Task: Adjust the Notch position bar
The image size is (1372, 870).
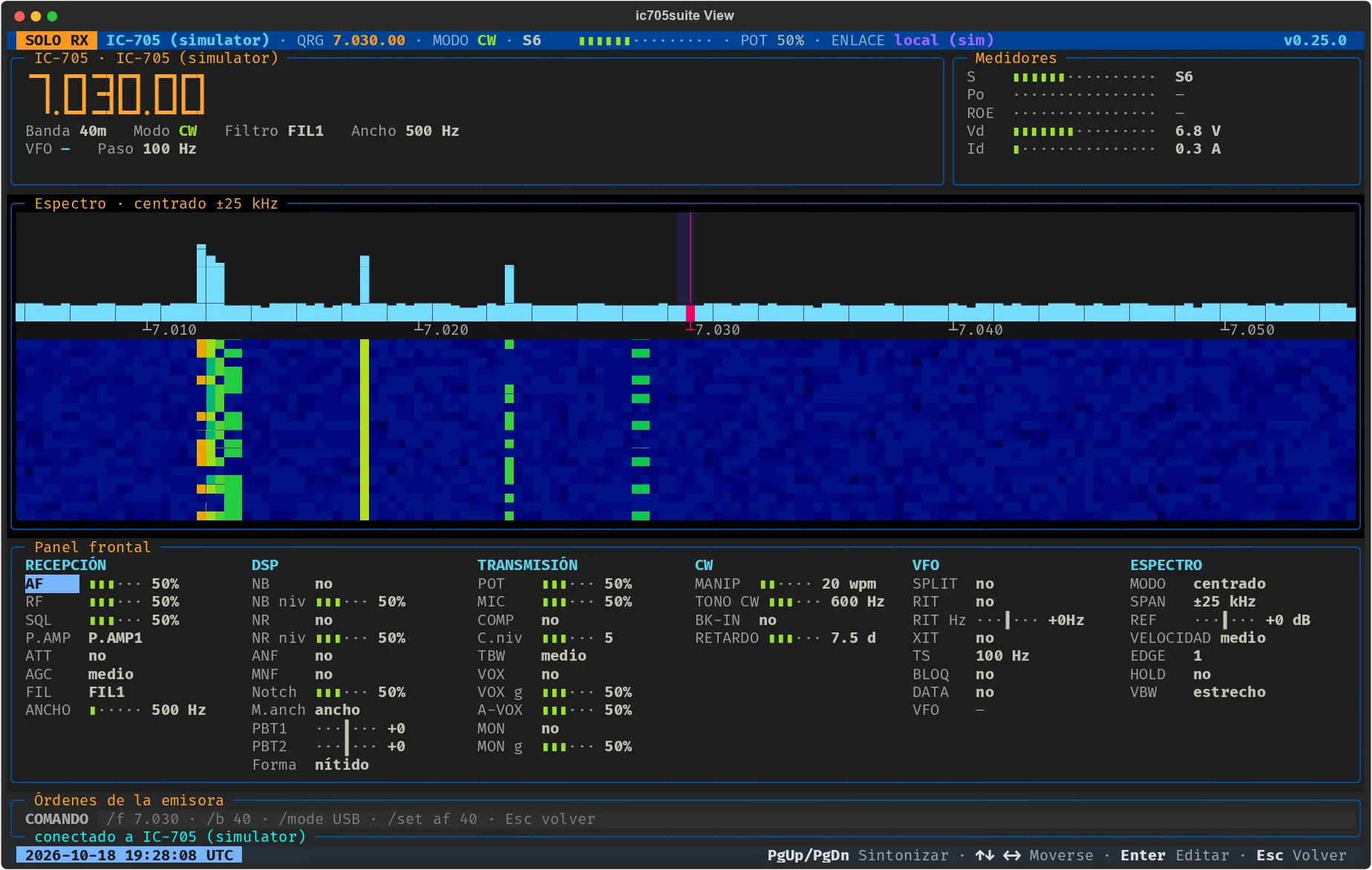Action: [x=342, y=692]
